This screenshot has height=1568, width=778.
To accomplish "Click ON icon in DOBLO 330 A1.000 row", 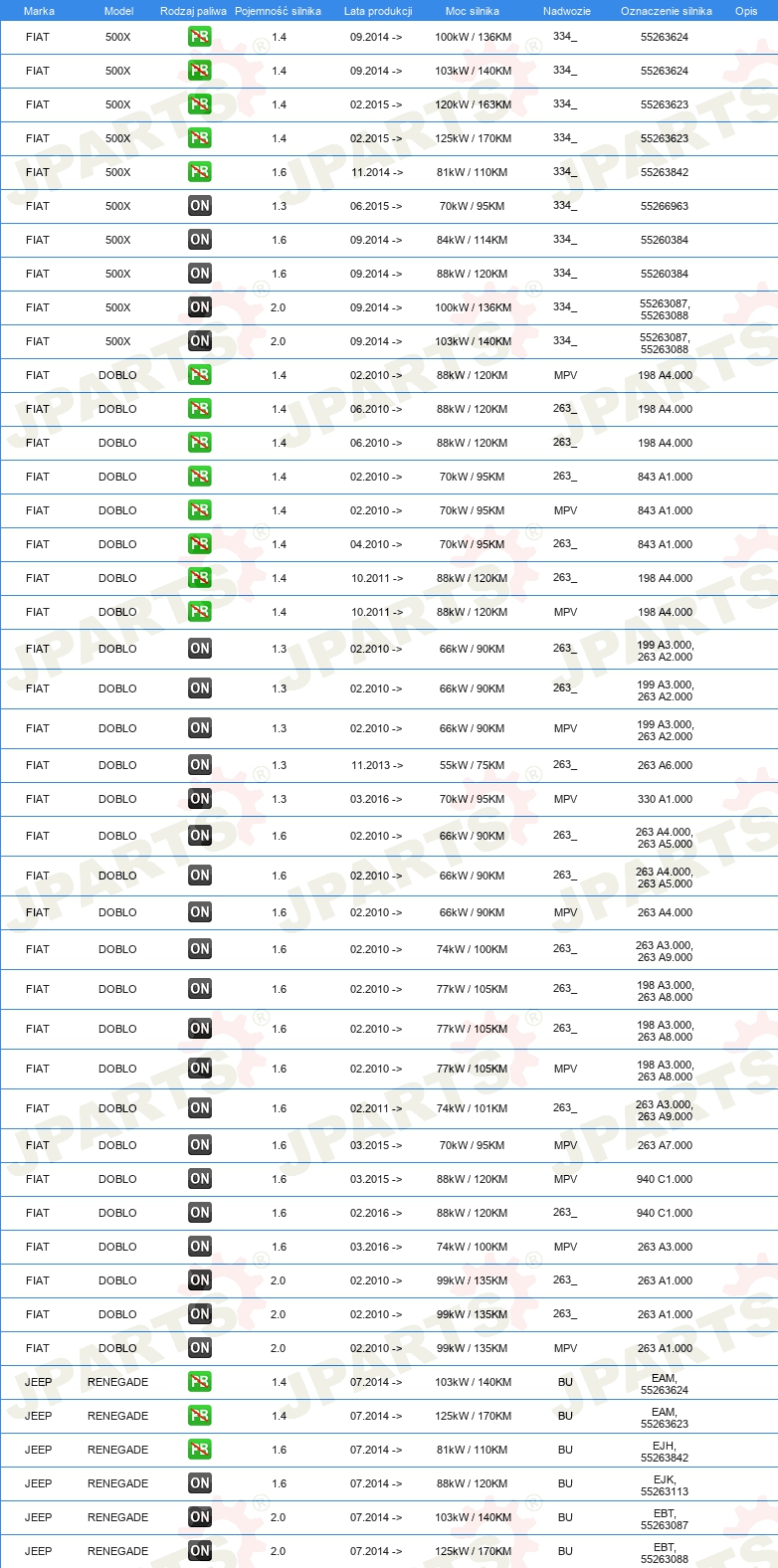I will 200,799.
